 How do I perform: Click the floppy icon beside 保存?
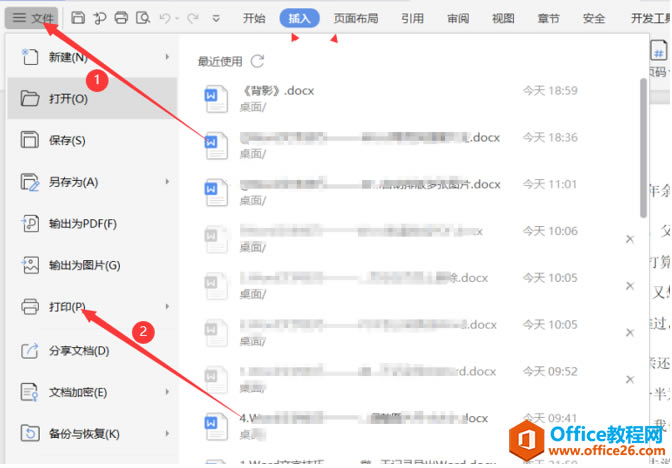coord(30,140)
